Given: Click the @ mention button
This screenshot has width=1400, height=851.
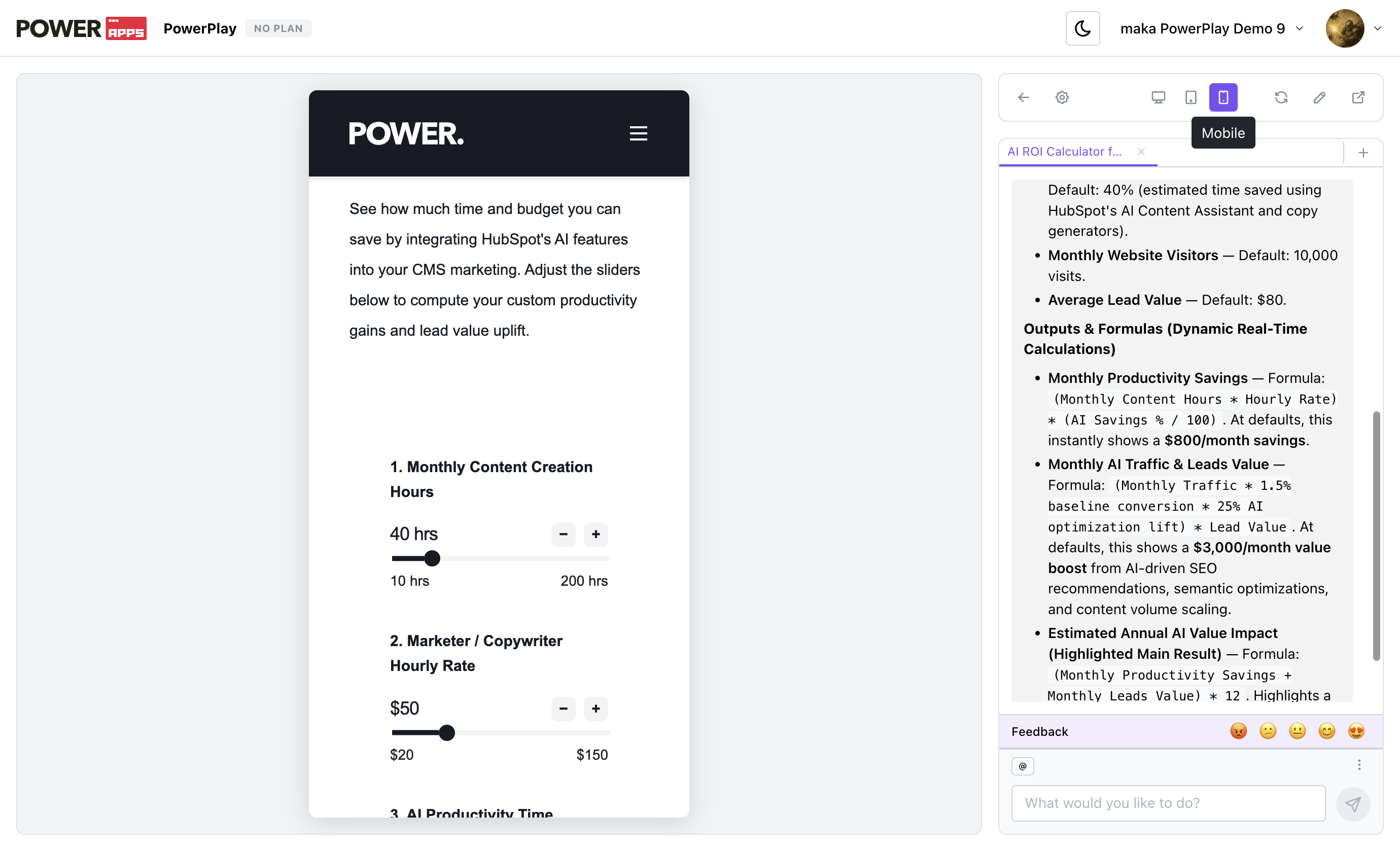Looking at the screenshot, I should (x=1023, y=766).
